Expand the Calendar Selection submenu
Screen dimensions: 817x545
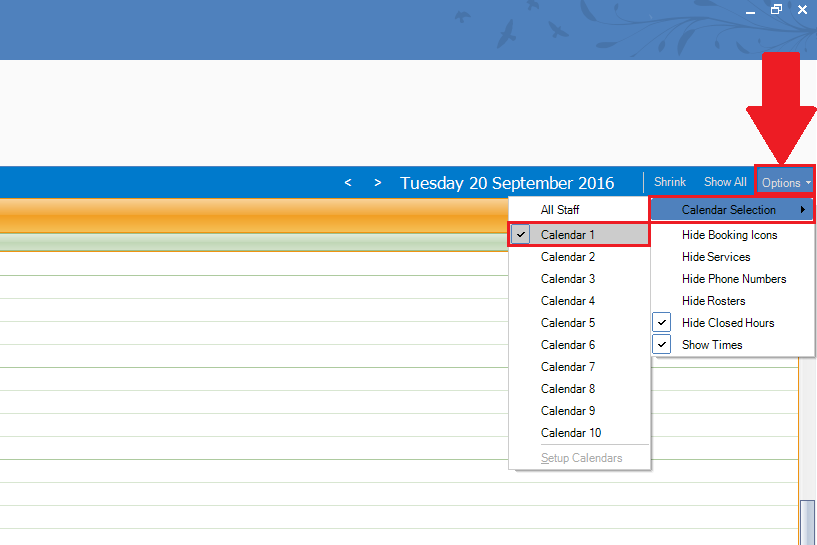pos(730,210)
